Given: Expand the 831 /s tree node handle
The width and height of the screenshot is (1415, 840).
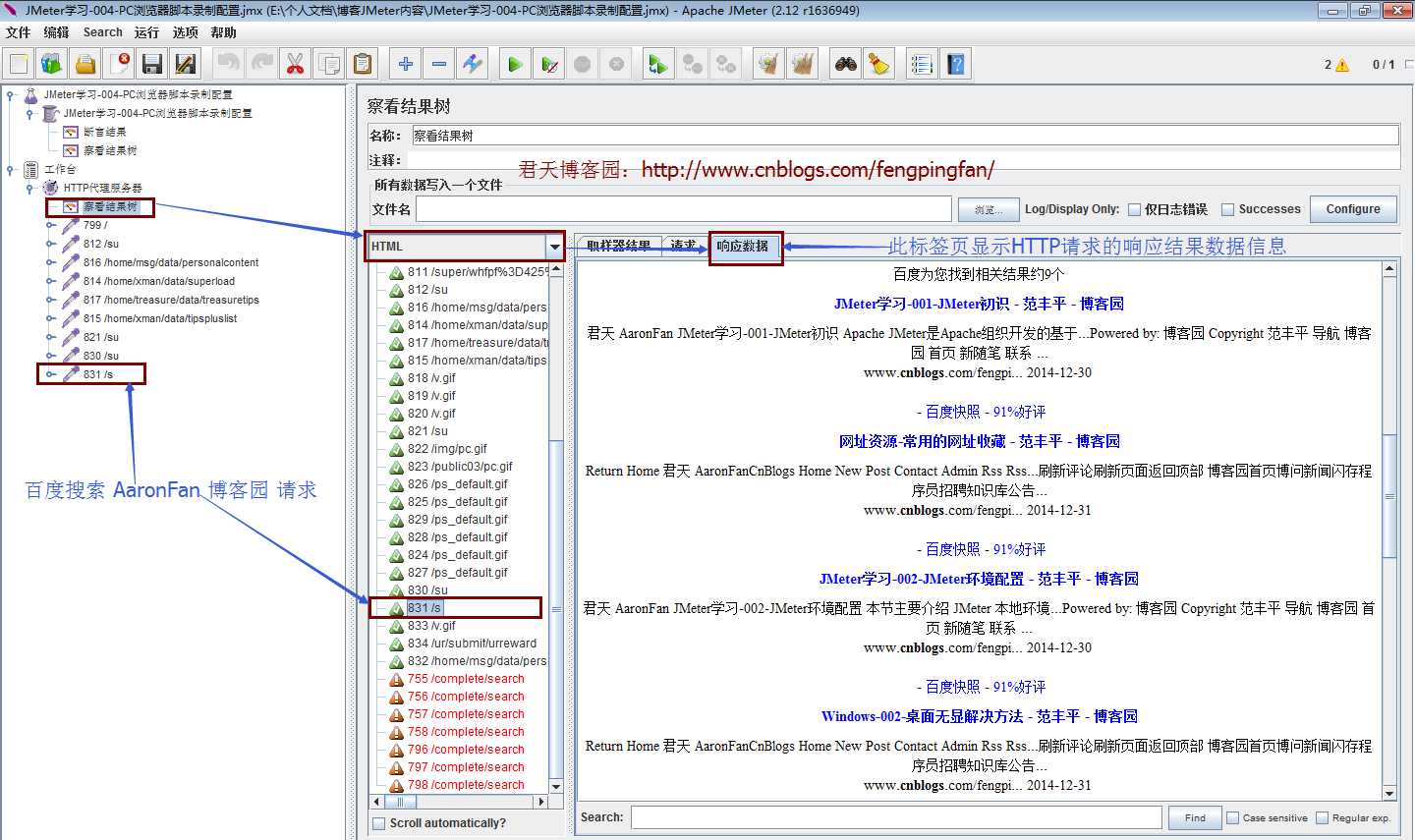Looking at the screenshot, I should click(51, 374).
